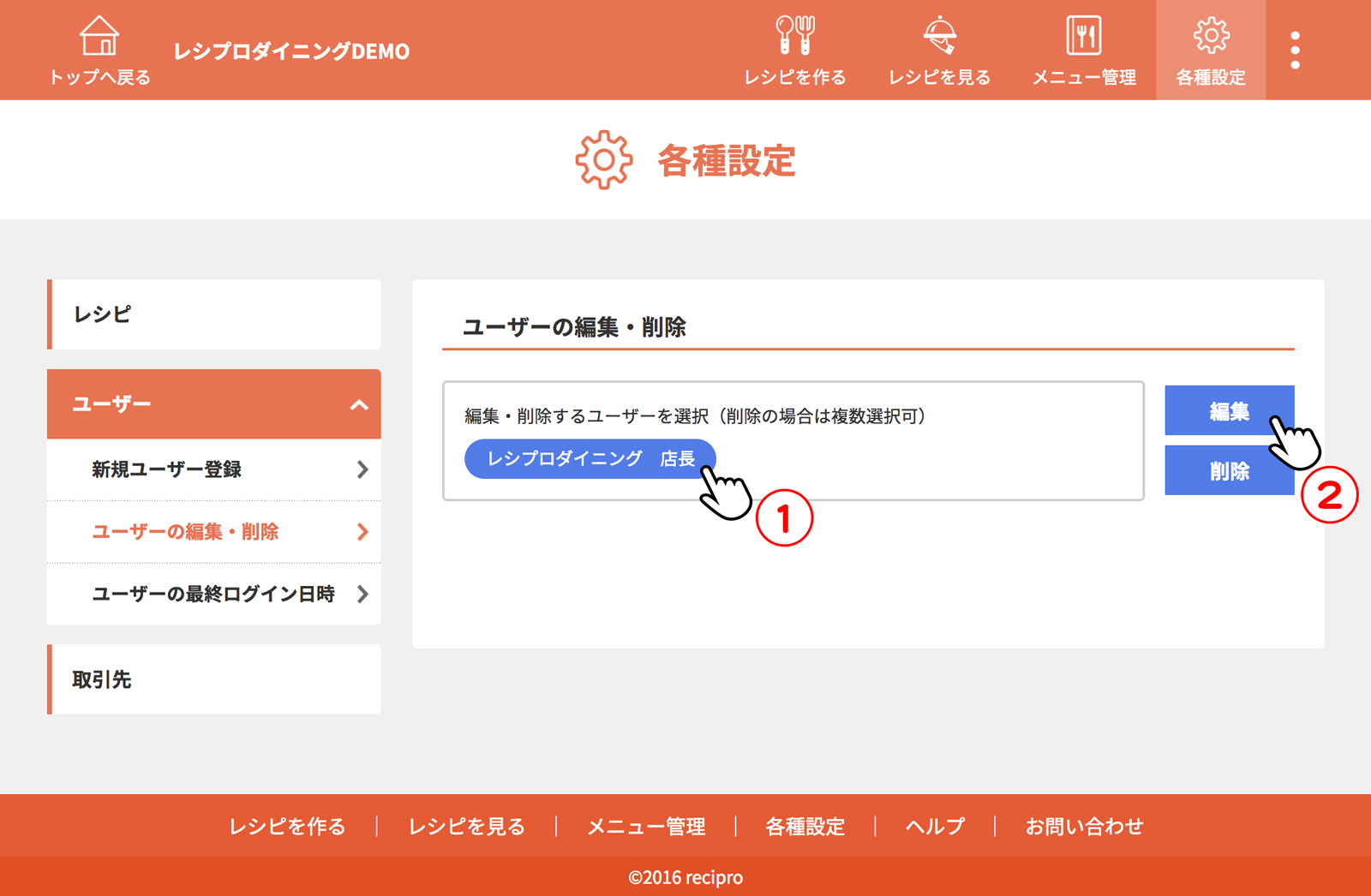
Task: Click the large gear icon beside page title
Action: click(603, 160)
